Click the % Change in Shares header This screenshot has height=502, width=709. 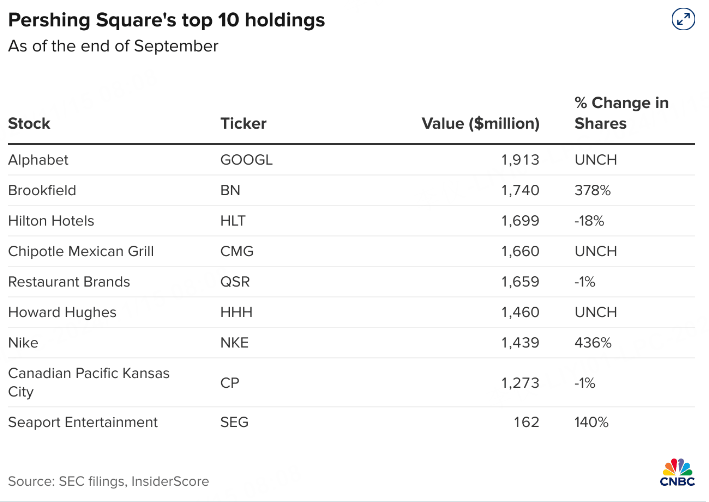(x=621, y=113)
